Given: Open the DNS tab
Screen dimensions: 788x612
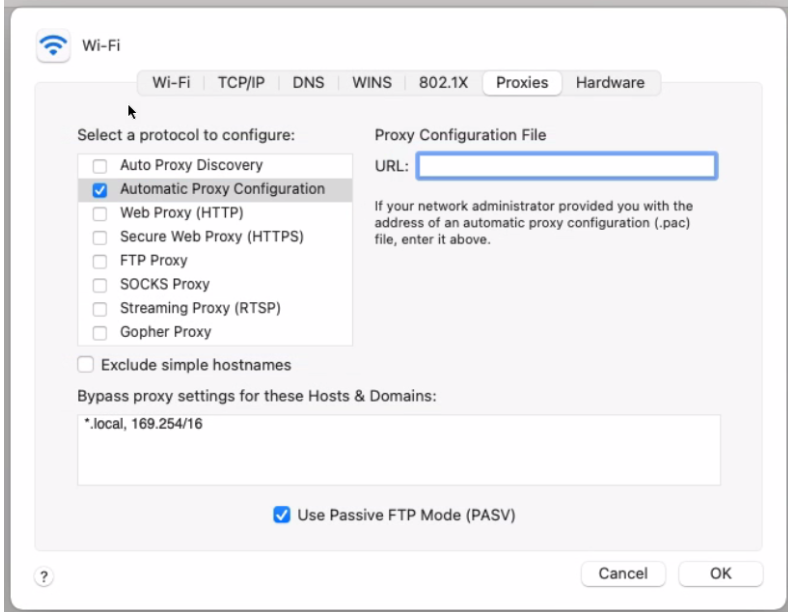Looking at the screenshot, I should pos(308,83).
